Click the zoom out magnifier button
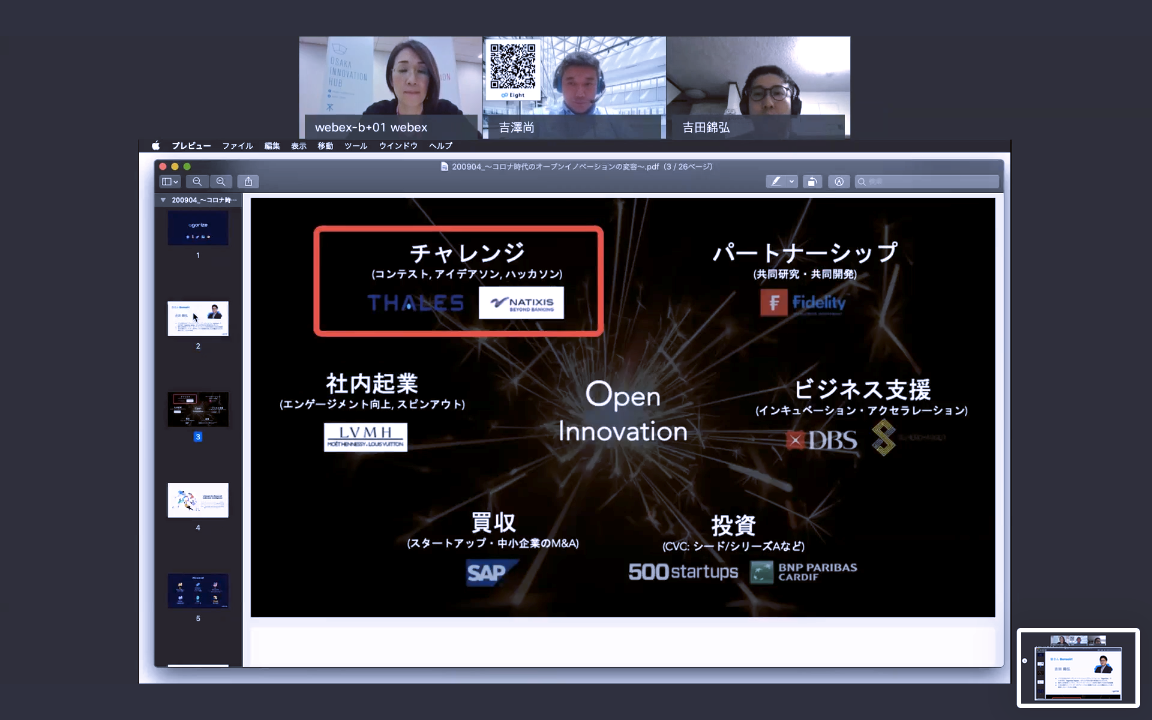 (x=197, y=181)
